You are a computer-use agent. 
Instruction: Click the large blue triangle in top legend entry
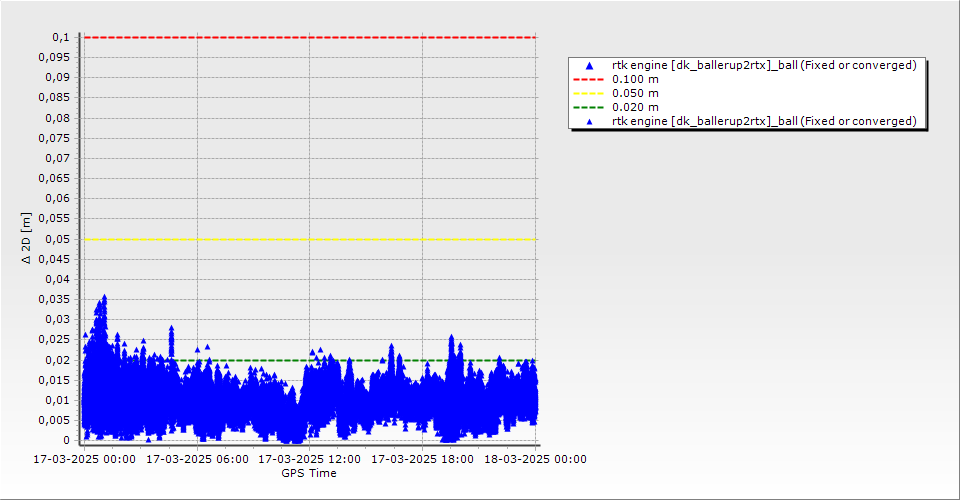tap(589, 65)
